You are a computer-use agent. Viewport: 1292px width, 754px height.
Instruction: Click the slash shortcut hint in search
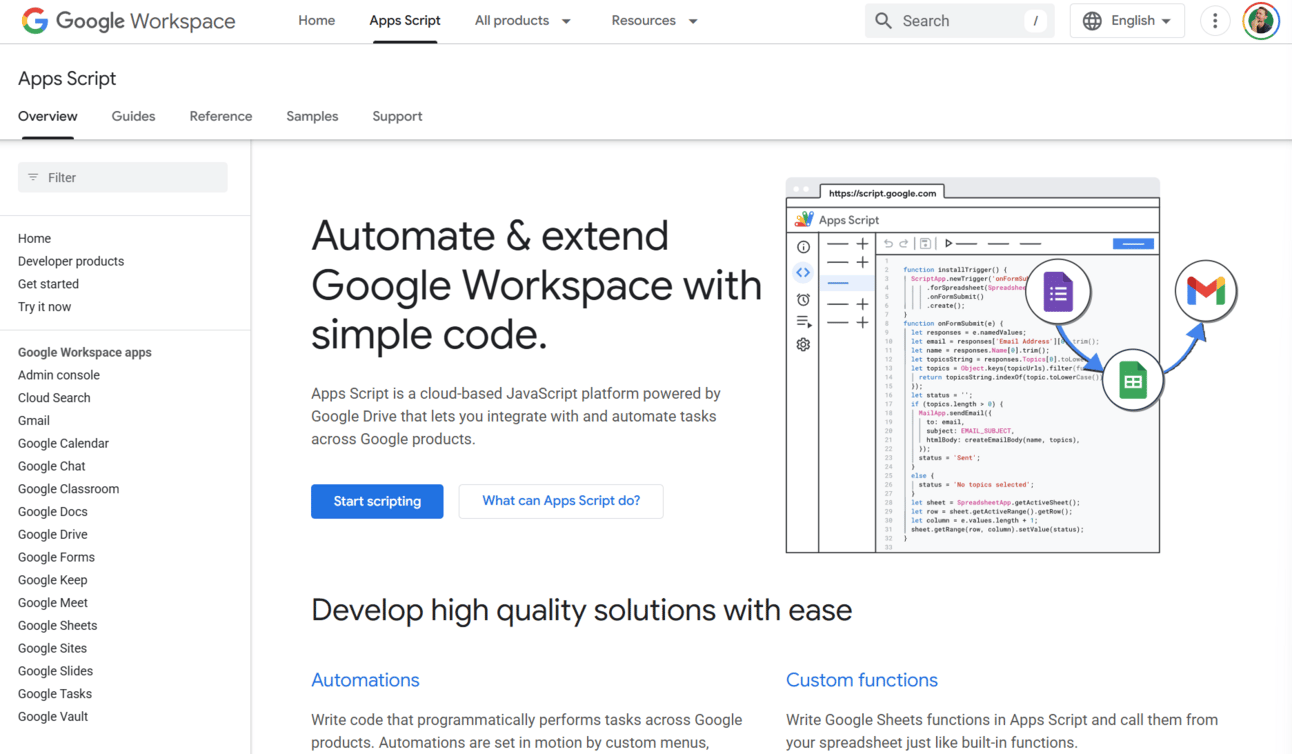coord(1036,20)
